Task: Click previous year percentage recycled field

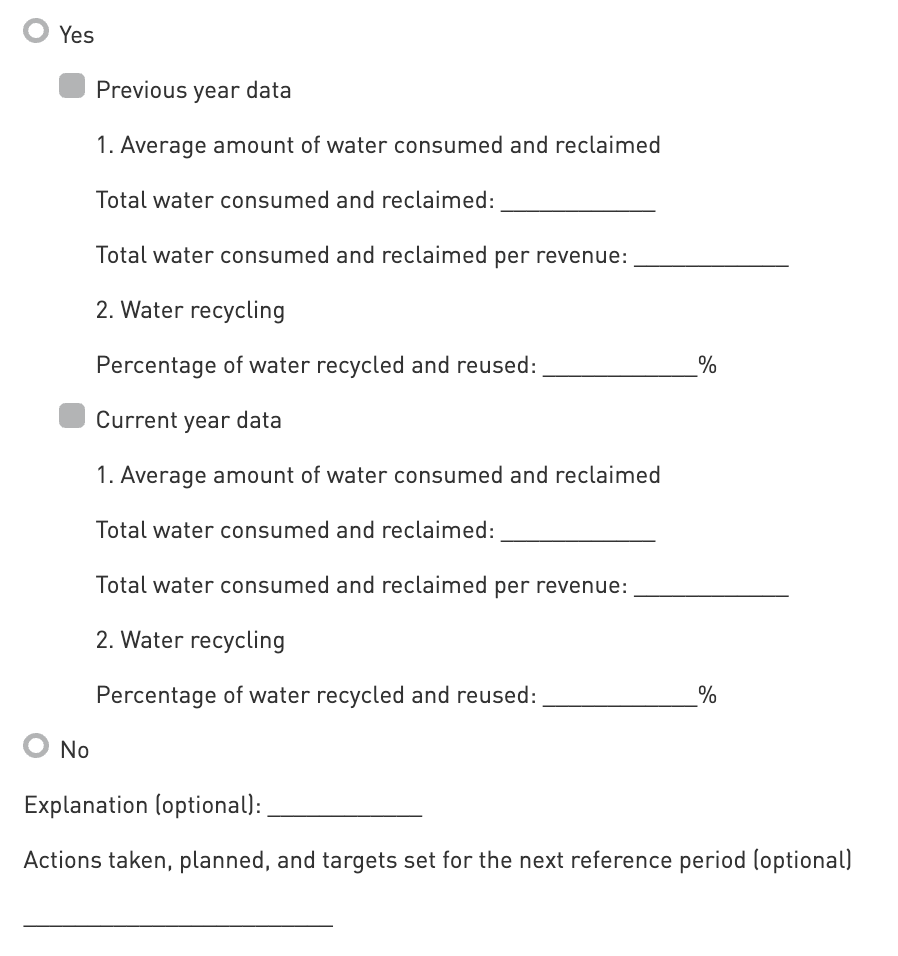Action: pos(619,366)
